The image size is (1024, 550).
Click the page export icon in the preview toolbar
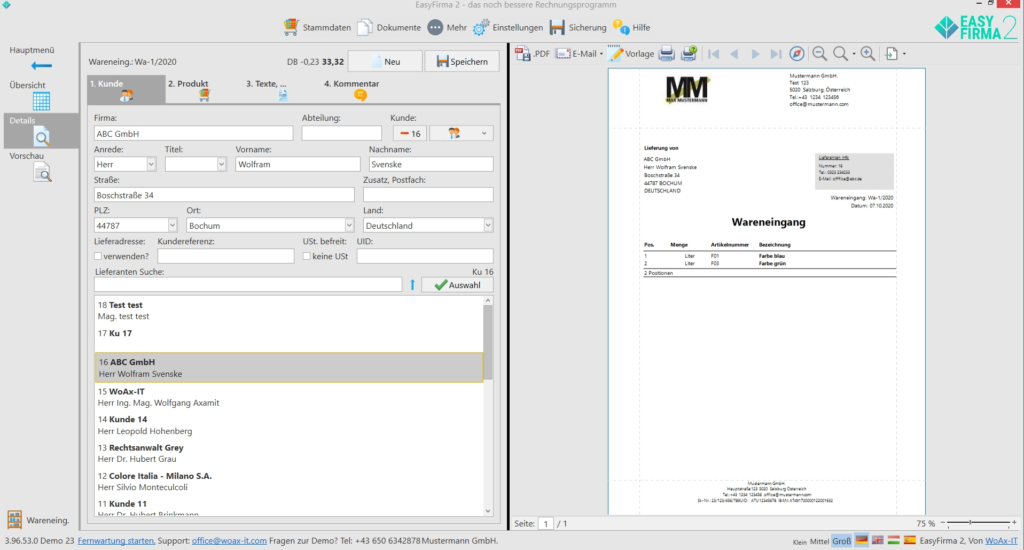point(891,54)
